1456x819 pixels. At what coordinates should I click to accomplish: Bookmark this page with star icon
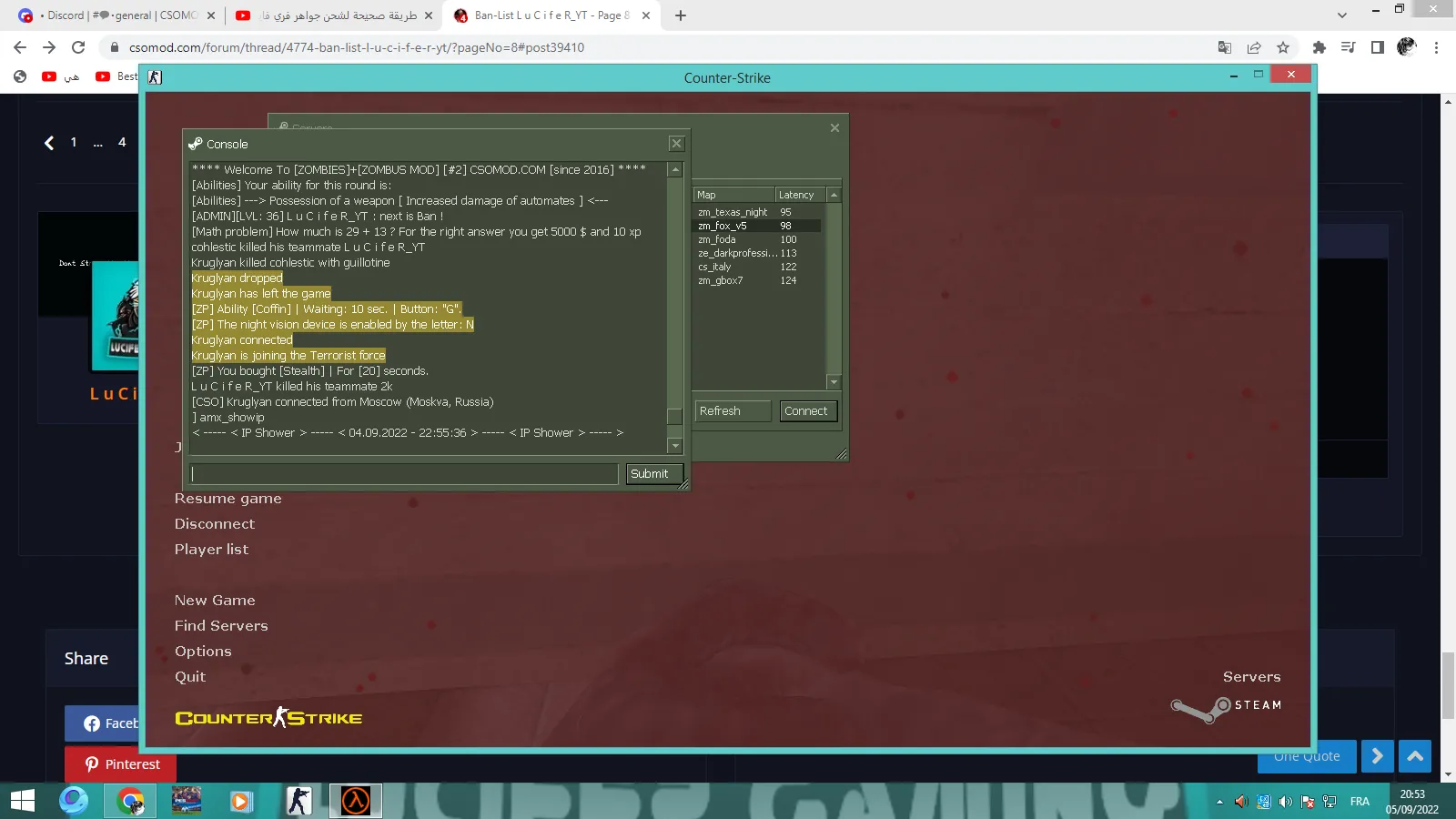1283,47
